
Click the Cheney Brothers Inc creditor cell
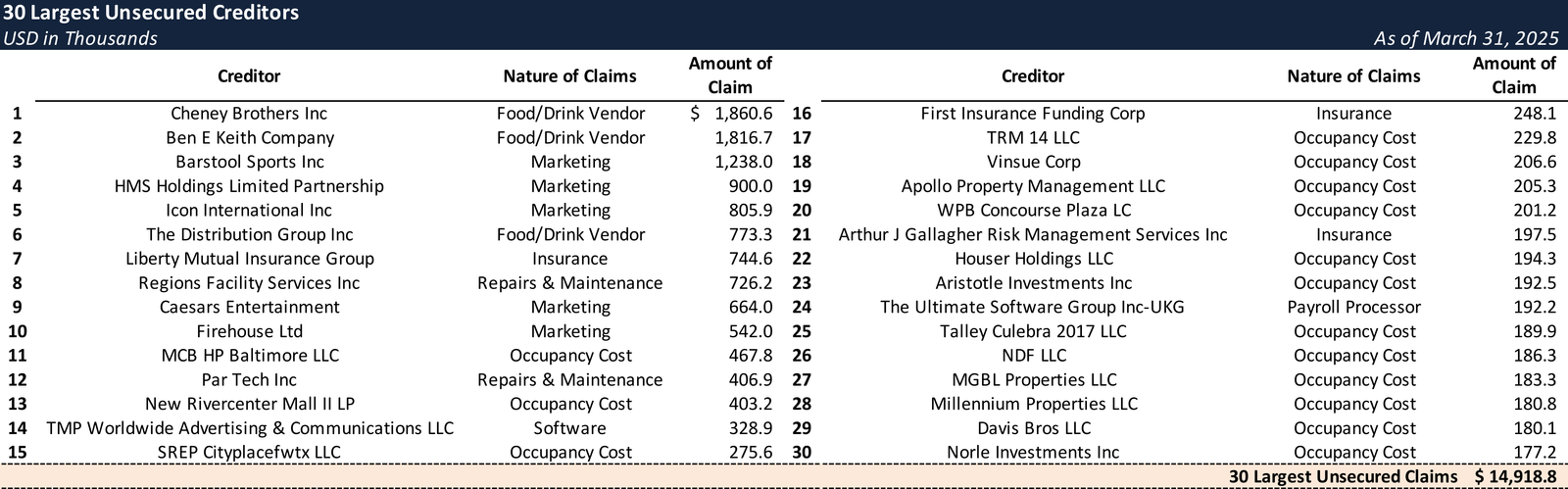click(249, 114)
